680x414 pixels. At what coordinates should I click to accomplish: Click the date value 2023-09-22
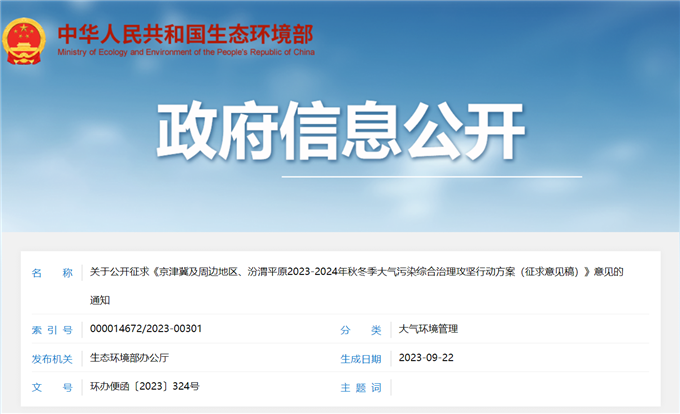tap(426, 358)
